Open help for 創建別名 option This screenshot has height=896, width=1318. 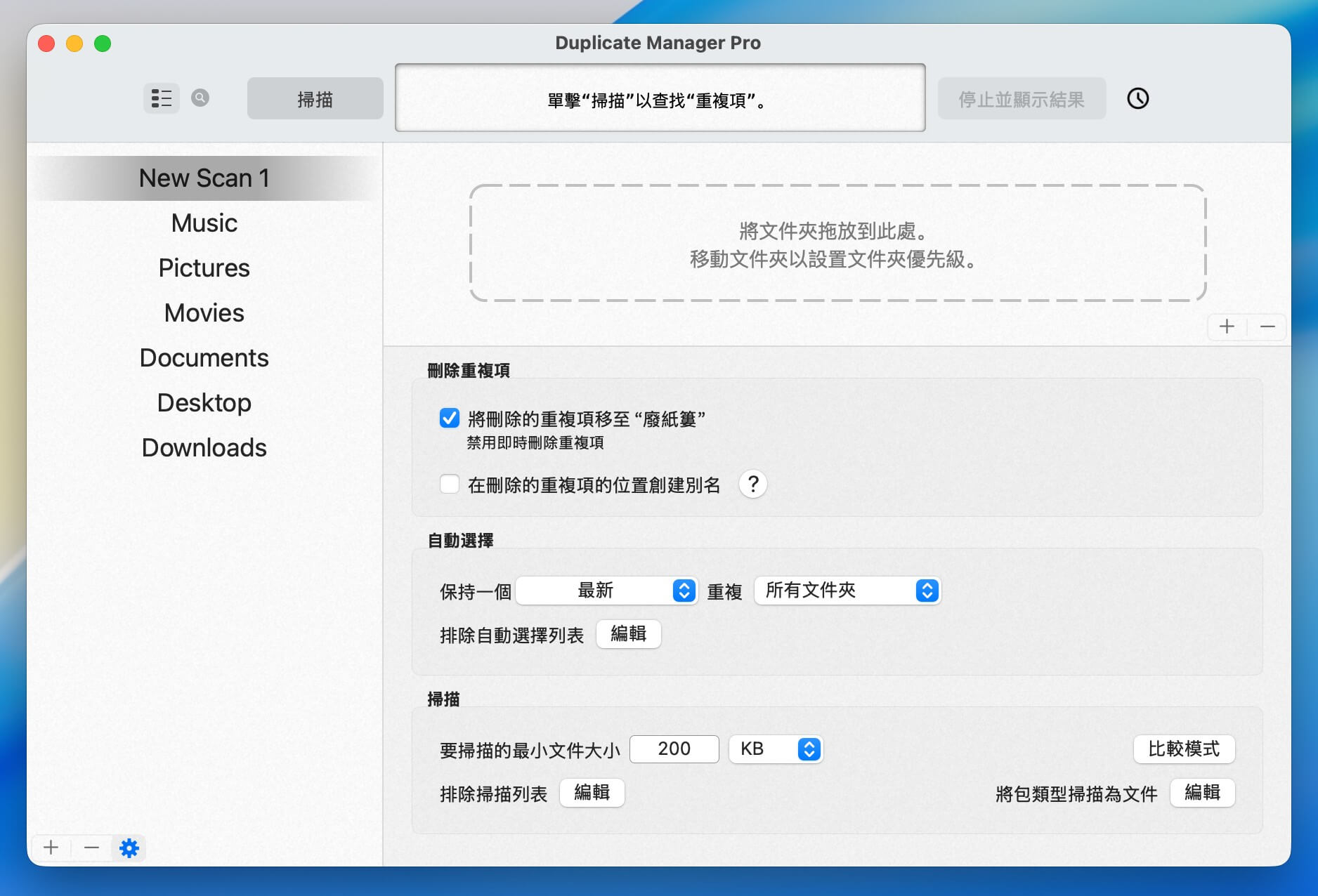[x=753, y=484]
